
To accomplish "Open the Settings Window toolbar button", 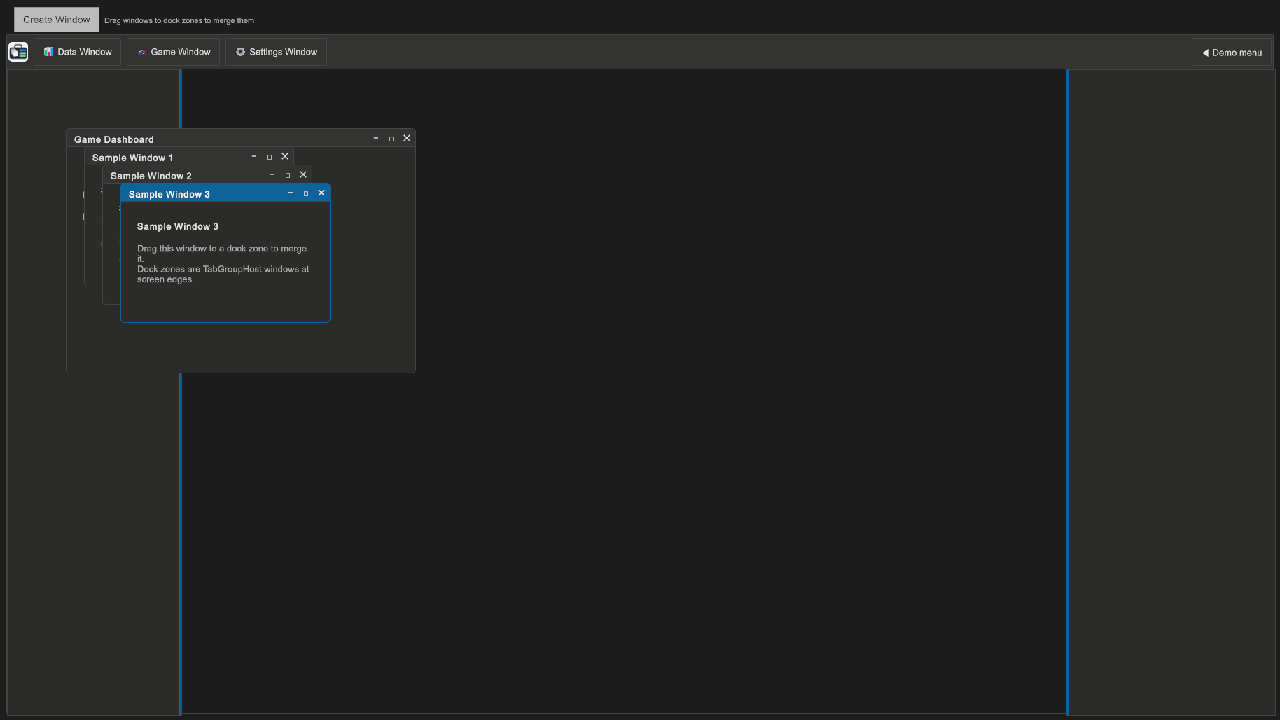I will tap(277, 52).
